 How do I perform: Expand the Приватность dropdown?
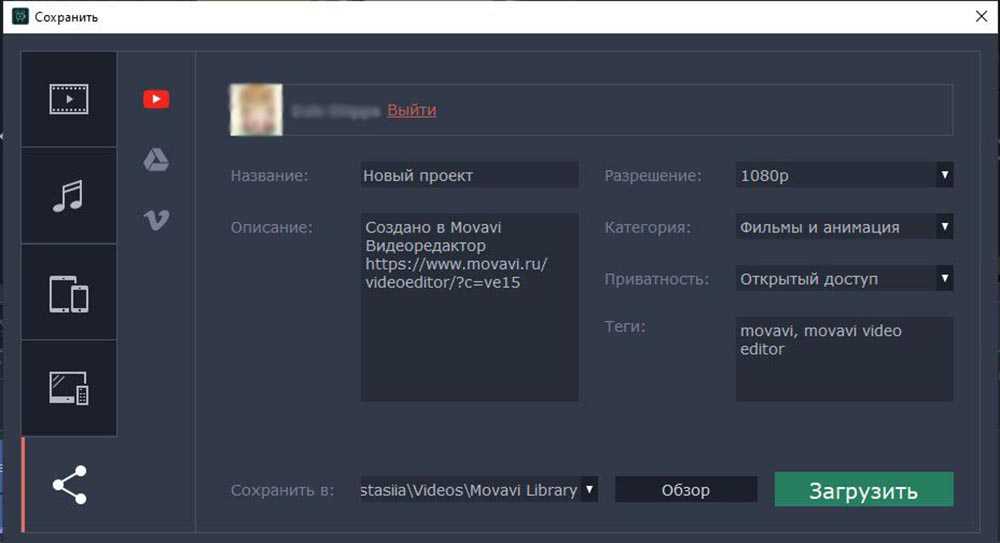tap(844, 279)
